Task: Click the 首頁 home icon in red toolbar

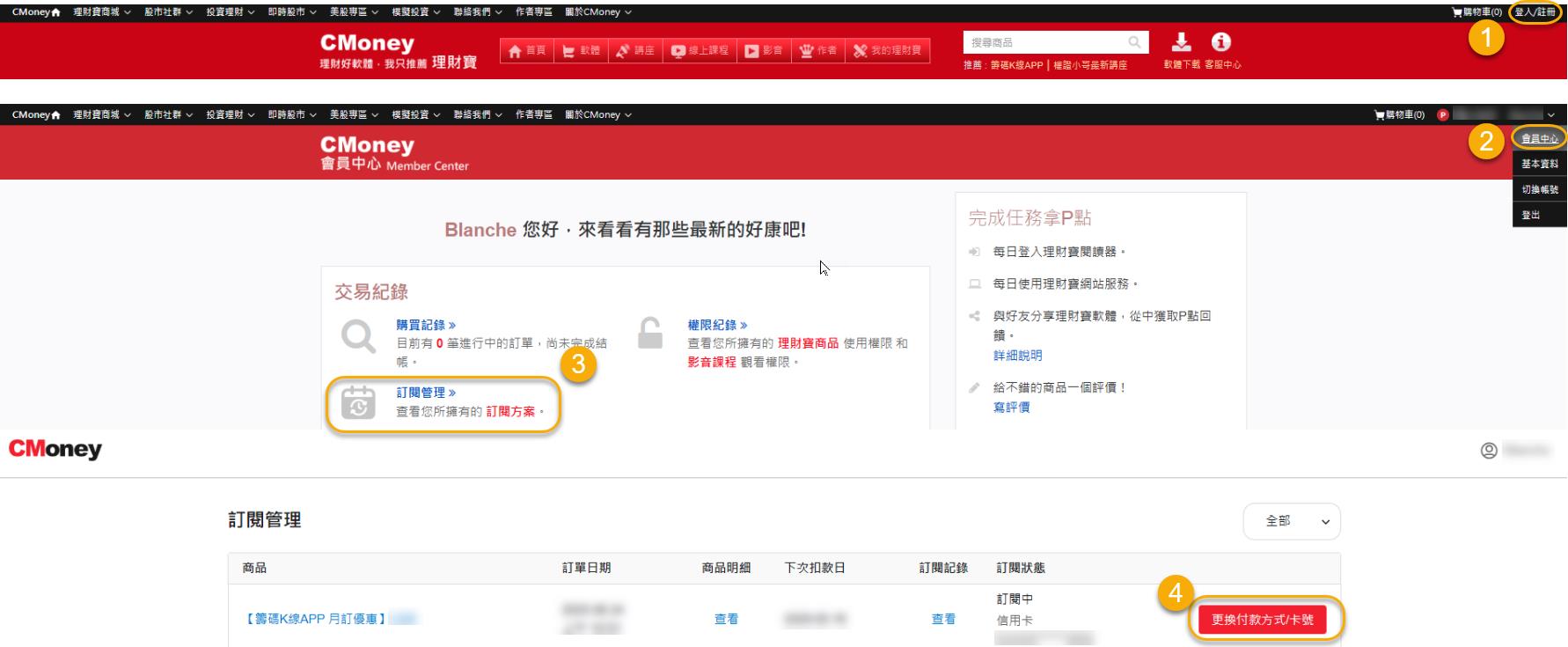Action: pyautogui.click(x=516, y=51)
